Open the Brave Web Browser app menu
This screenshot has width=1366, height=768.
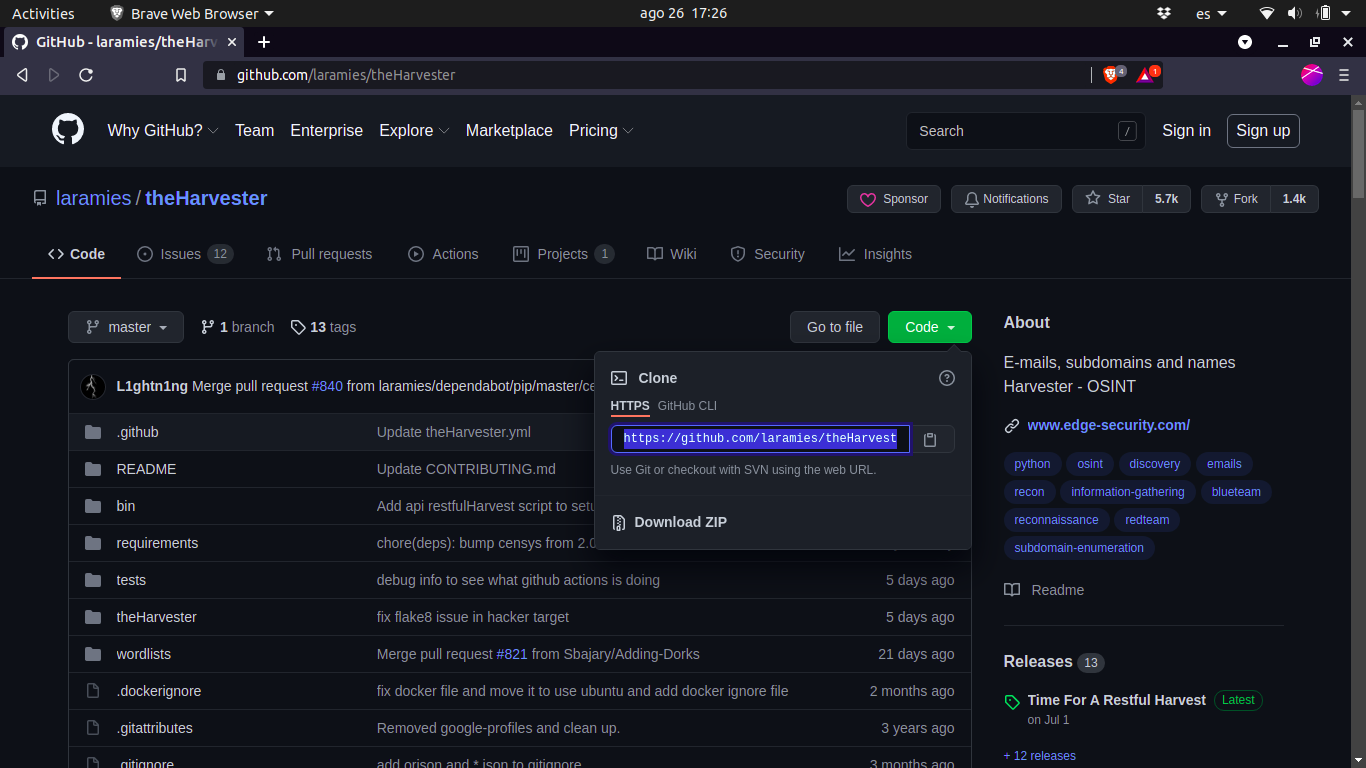[x=191, y=13]
